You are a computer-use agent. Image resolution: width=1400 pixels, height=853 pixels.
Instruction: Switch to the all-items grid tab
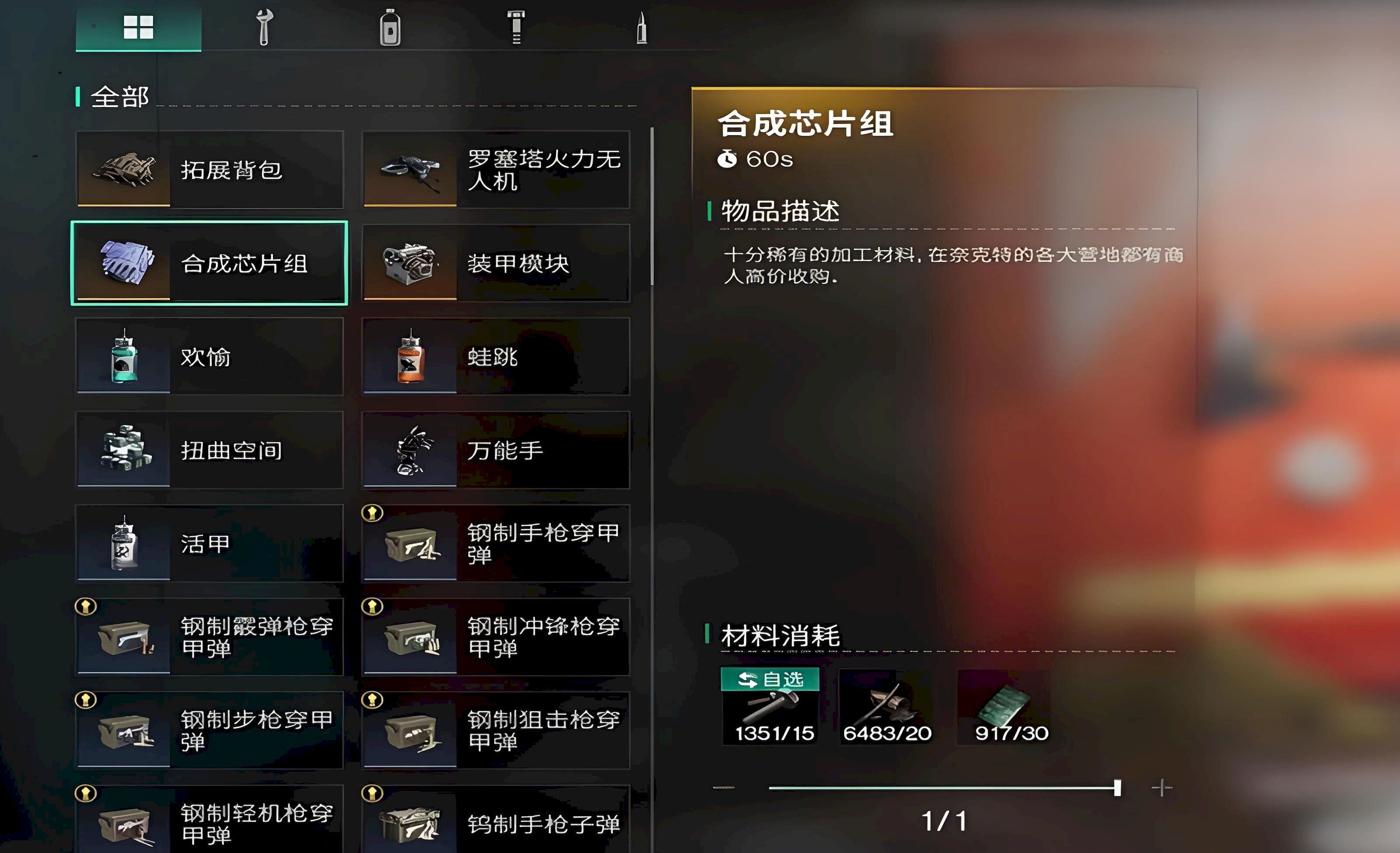click(138, 27)
